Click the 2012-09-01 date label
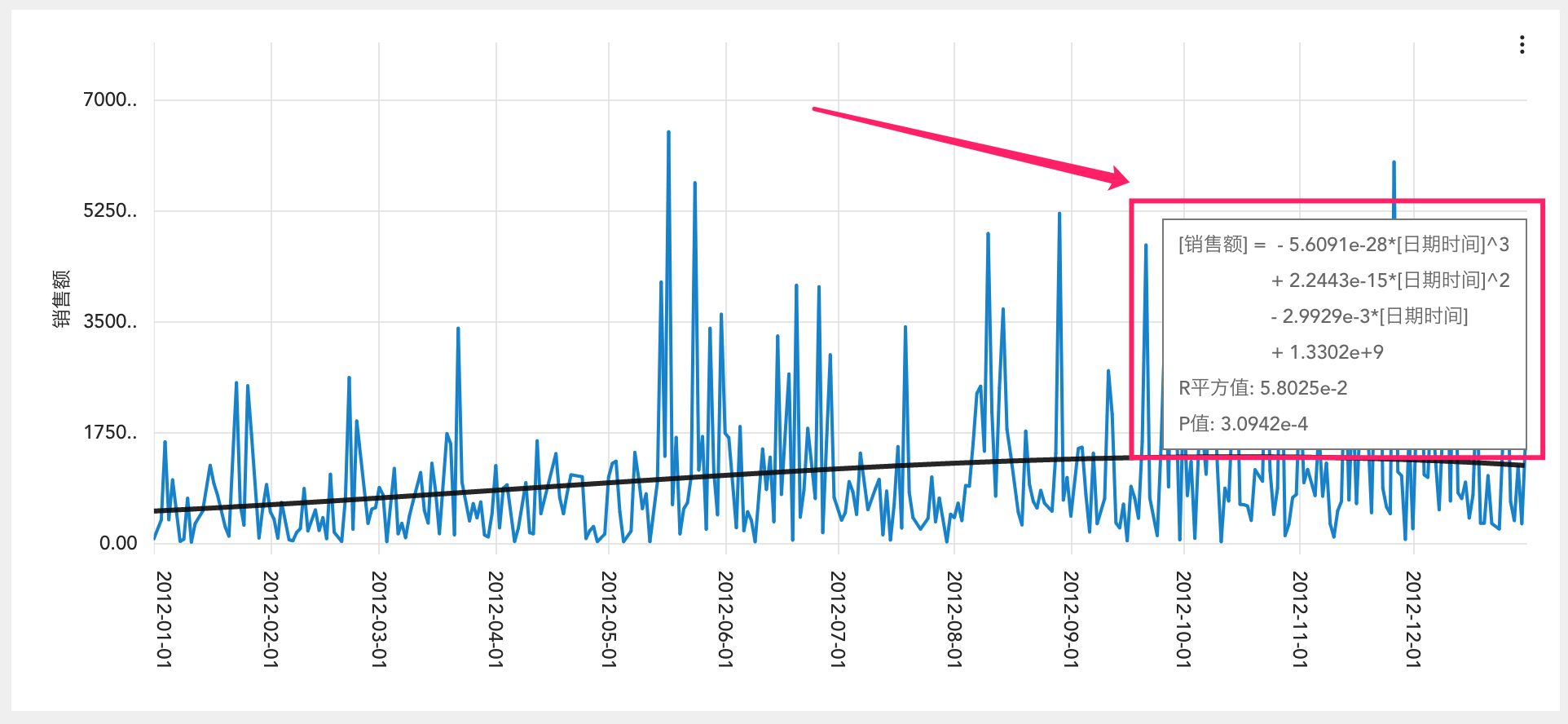 click(x=1071, y=619)
